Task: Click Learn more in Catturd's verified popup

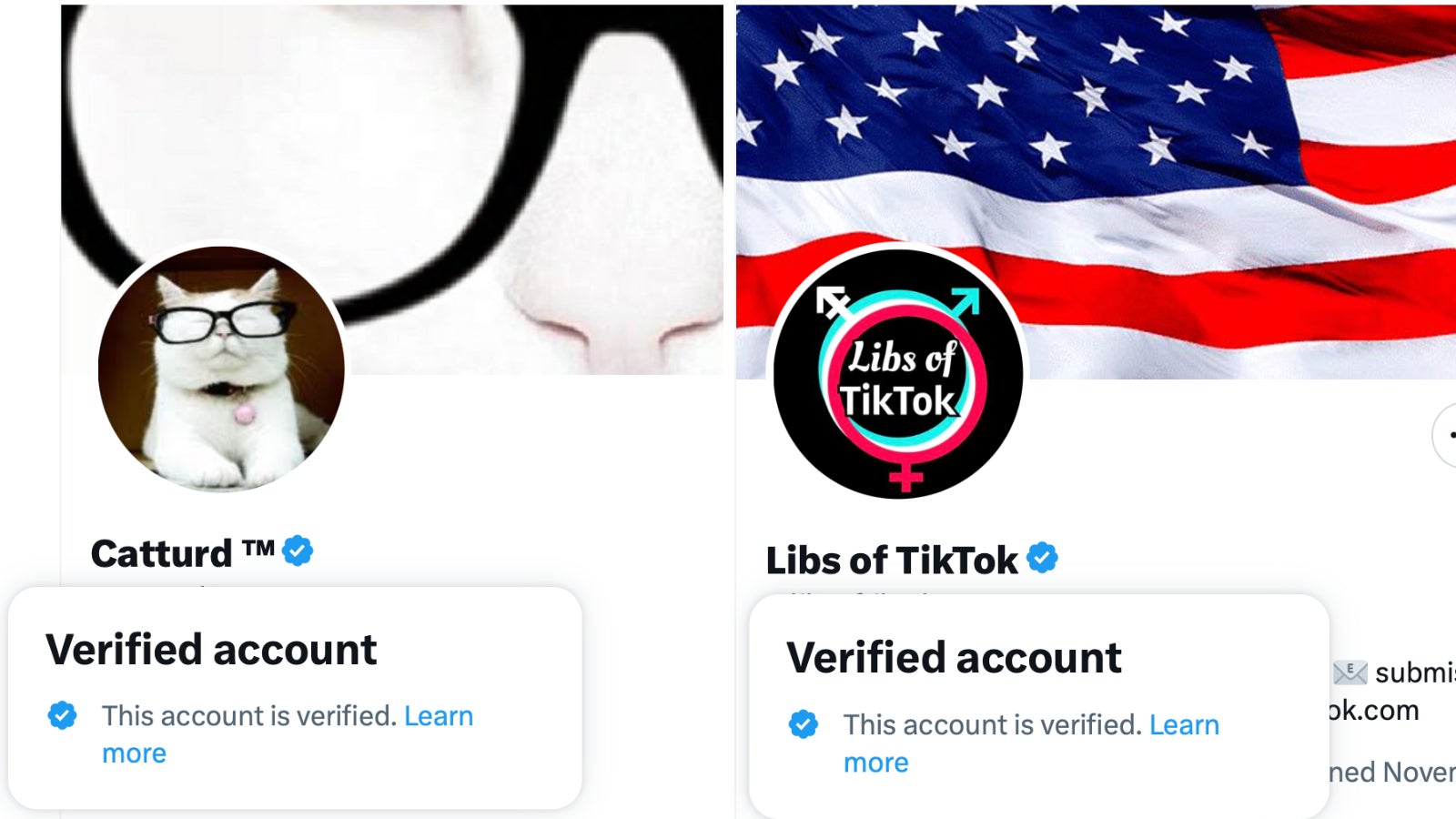Action: point(440,716)
